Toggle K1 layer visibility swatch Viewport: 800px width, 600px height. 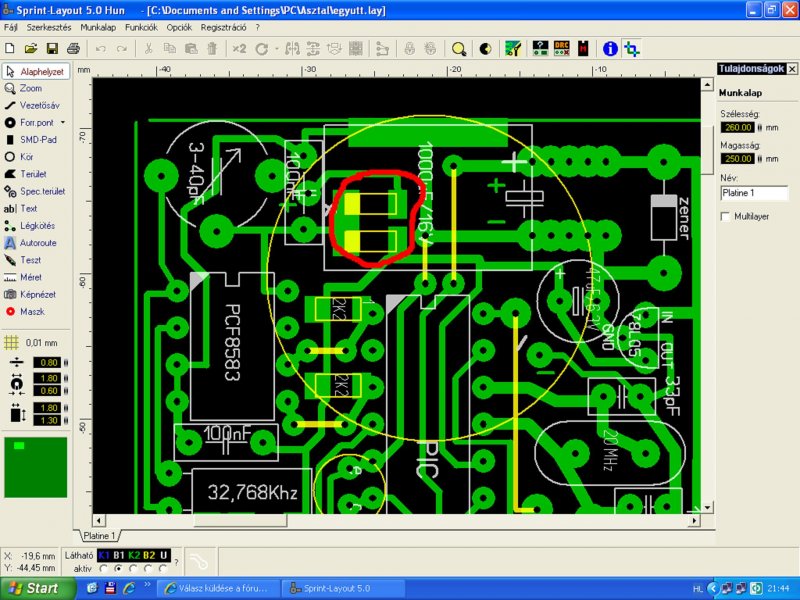[x=104, y=555]
